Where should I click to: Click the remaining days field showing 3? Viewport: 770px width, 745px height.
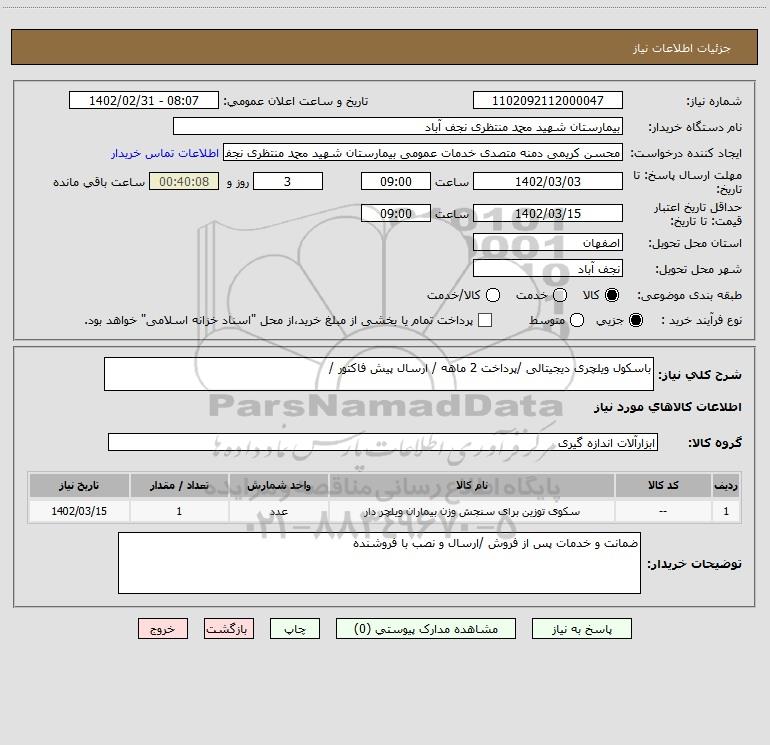288,181
